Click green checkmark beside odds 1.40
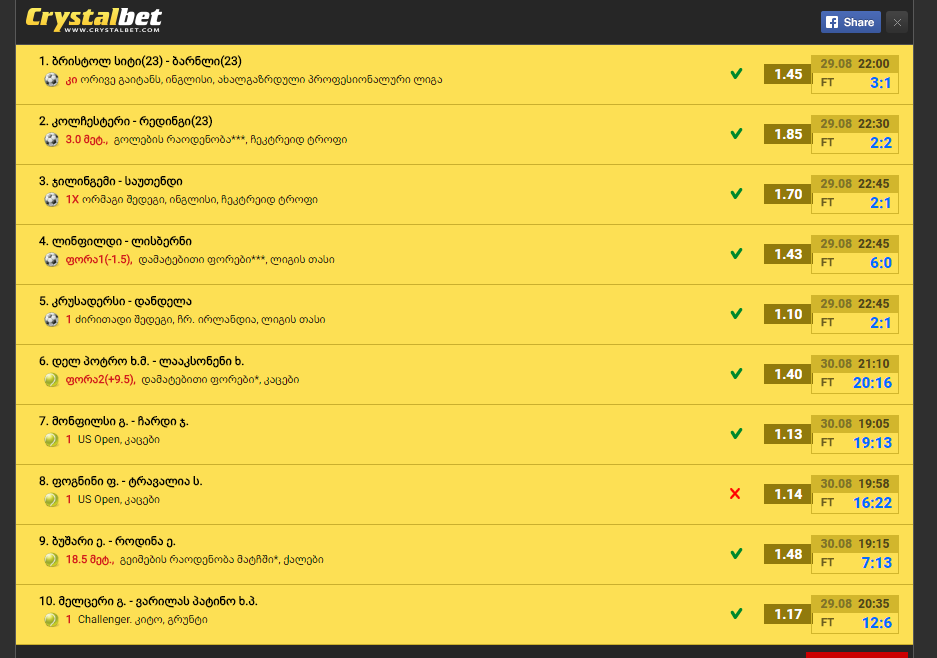The height and width of the screenshot is (658, 937). 736,374
